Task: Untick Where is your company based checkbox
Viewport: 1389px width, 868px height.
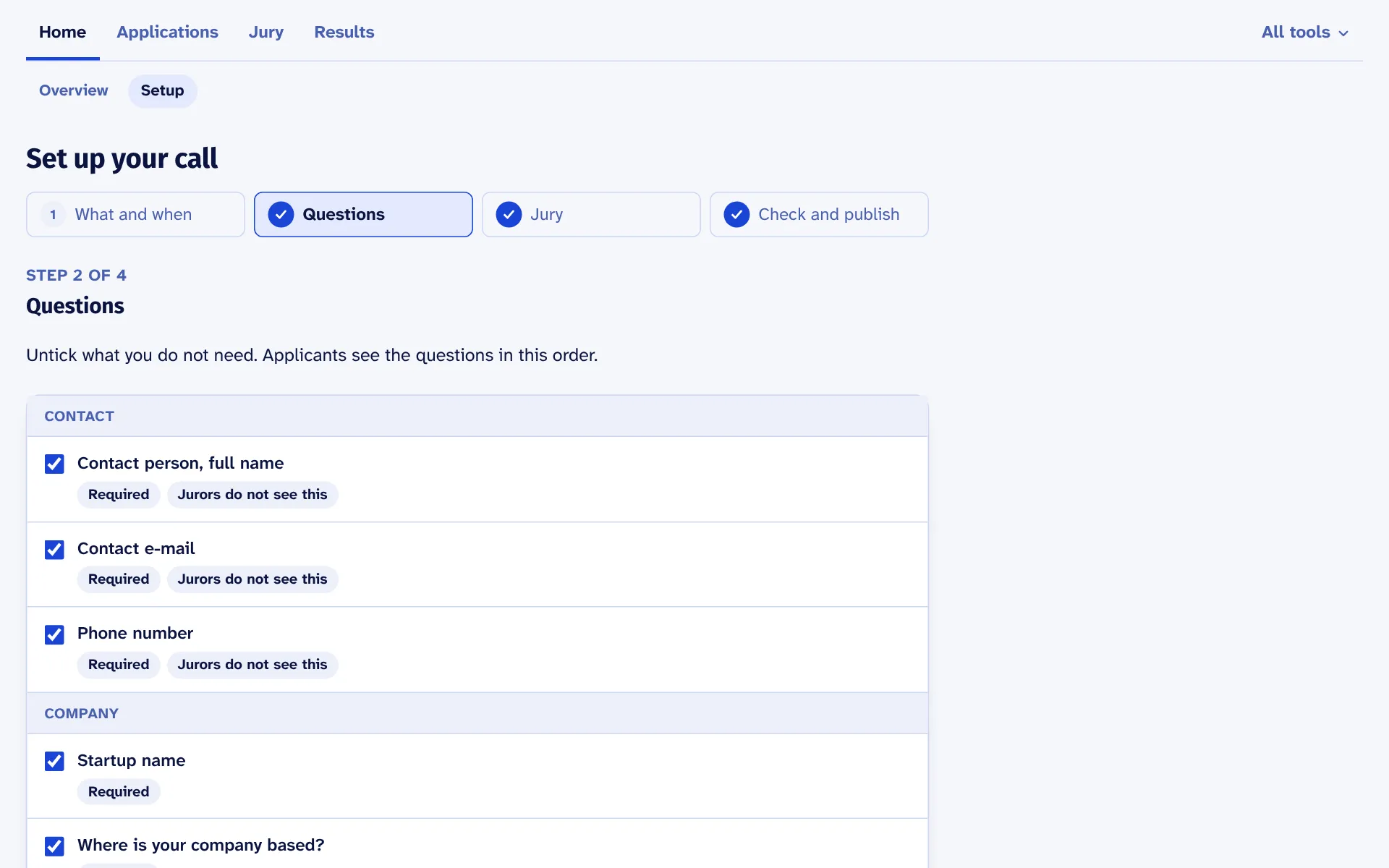Action: coord(54,846)
